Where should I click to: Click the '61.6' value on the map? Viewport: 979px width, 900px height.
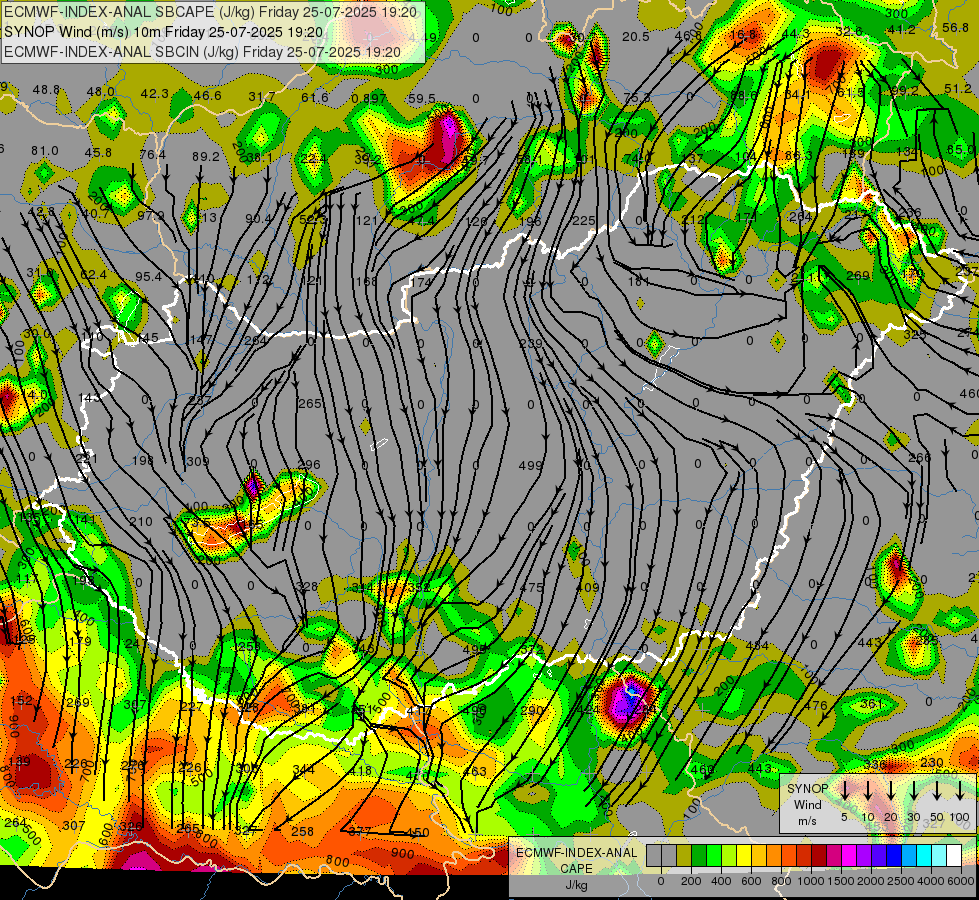point(315,97)
